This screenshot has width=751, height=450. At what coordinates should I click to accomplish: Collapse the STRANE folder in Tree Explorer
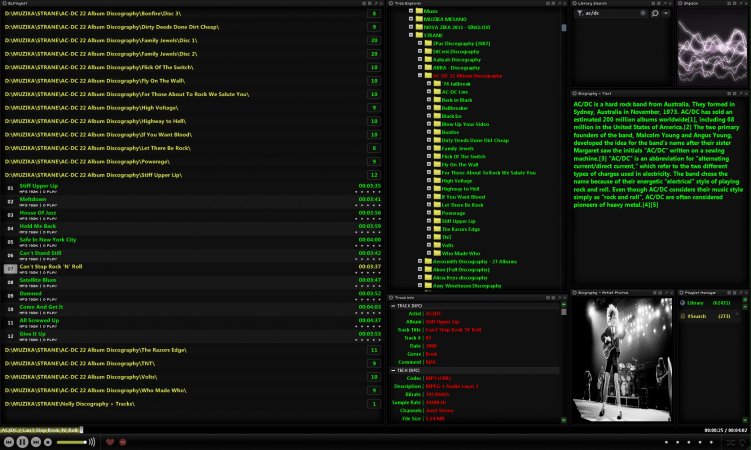pos(411,35)
